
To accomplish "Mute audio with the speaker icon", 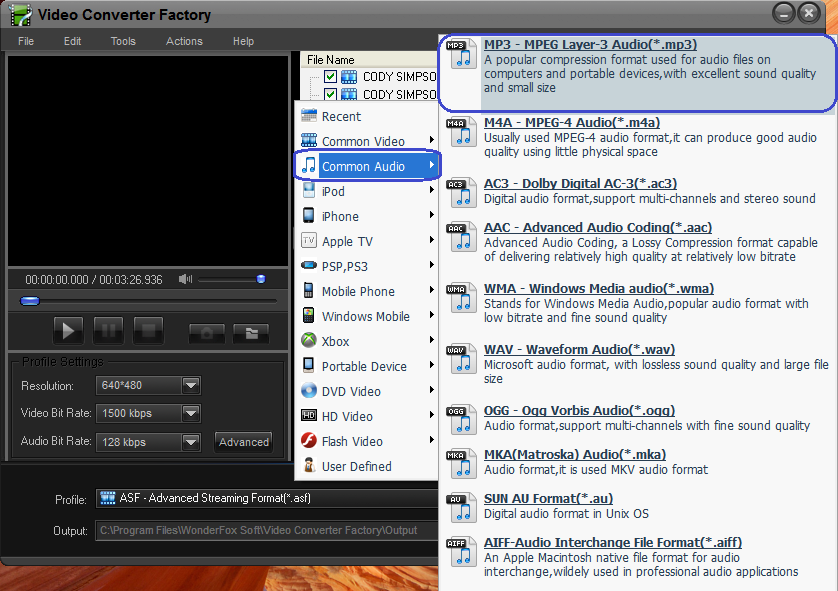I will tap(185, 279).
